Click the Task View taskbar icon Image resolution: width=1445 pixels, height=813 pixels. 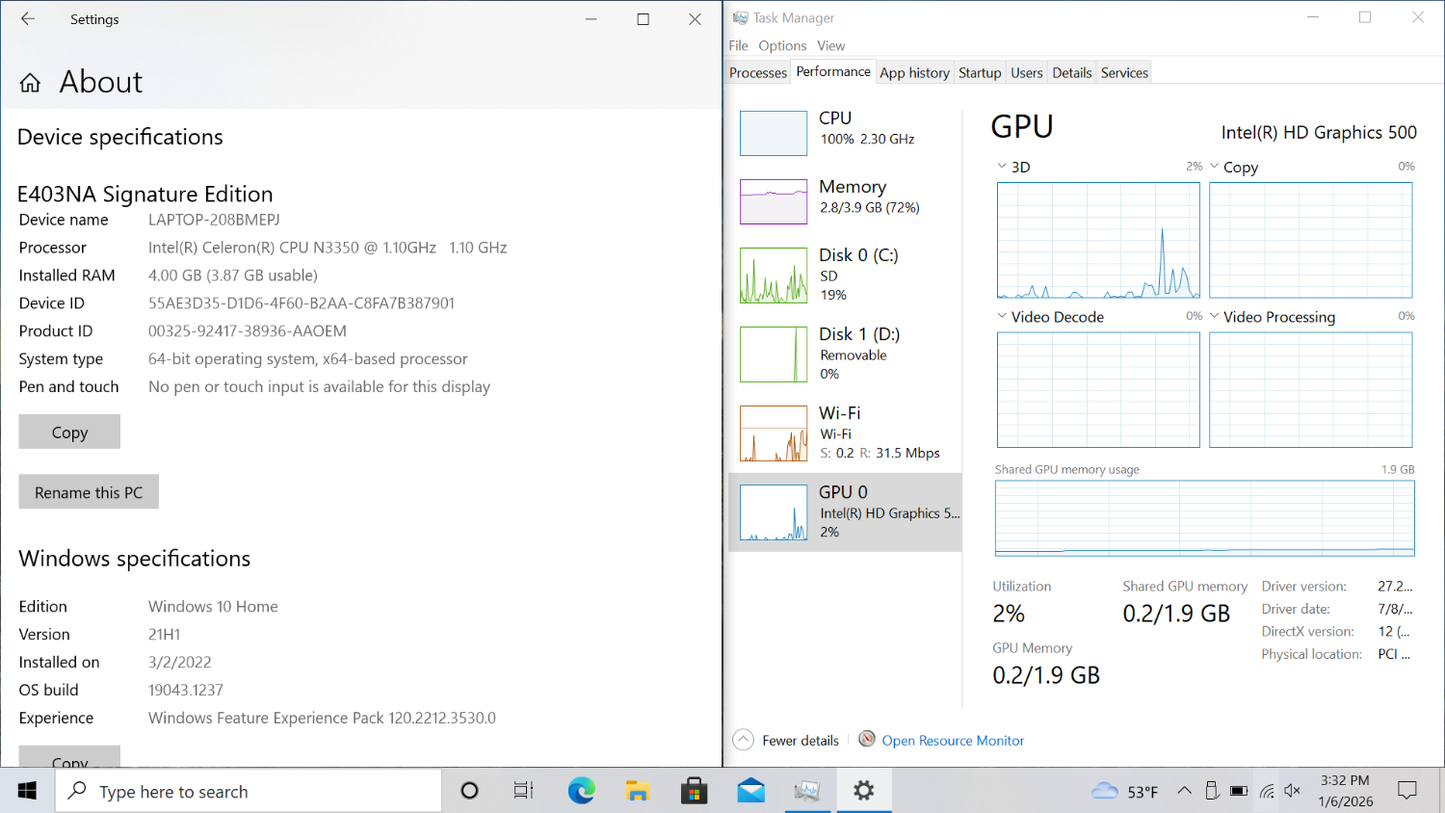(x=523, y=791)
